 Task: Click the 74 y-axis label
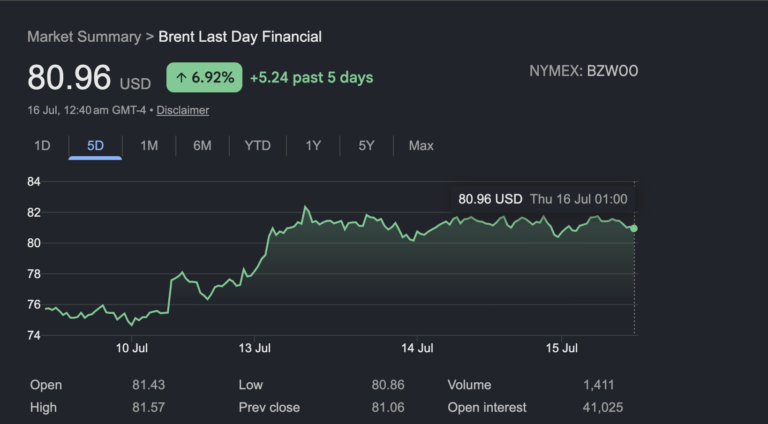coord(34,335)
